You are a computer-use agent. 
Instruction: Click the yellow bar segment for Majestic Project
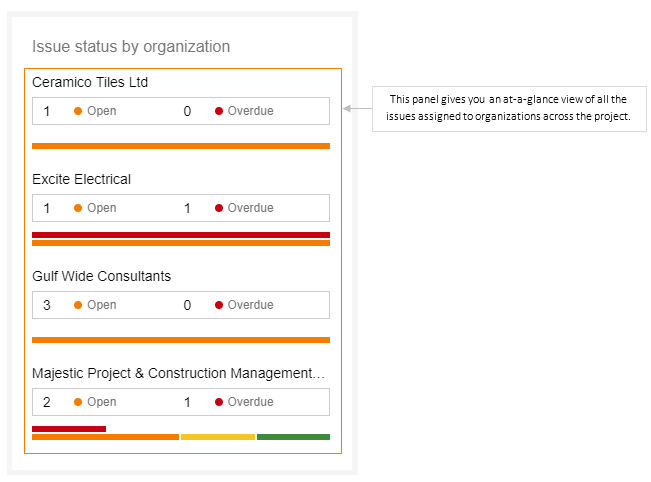[x=218, y=437]
